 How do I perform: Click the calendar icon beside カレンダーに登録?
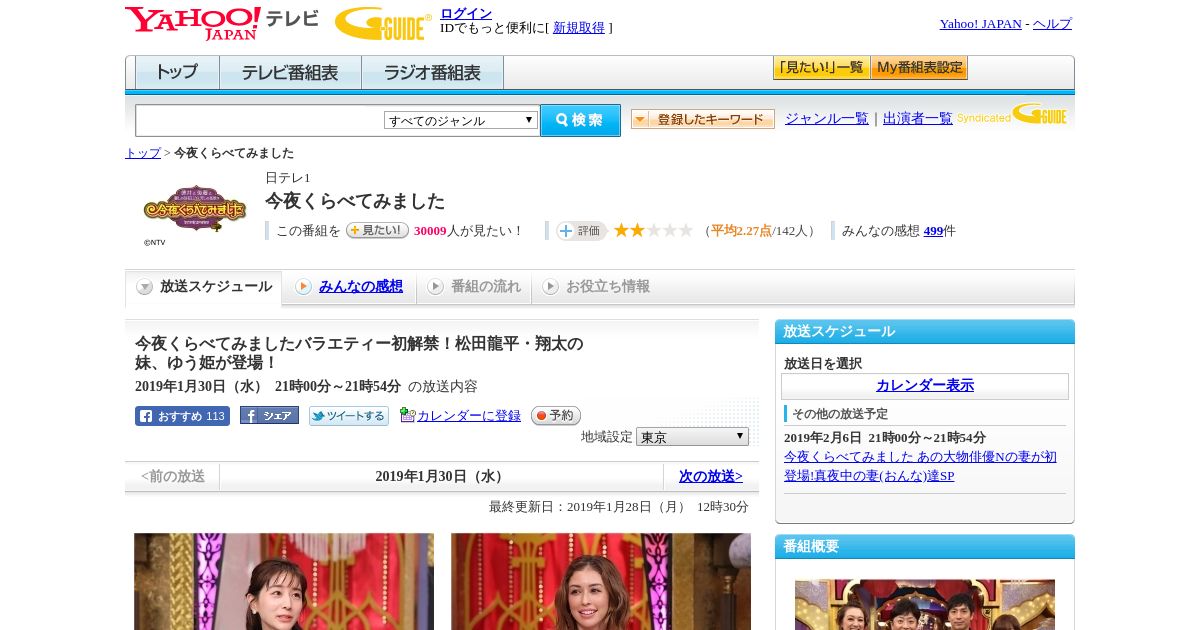tap(407, 415)
